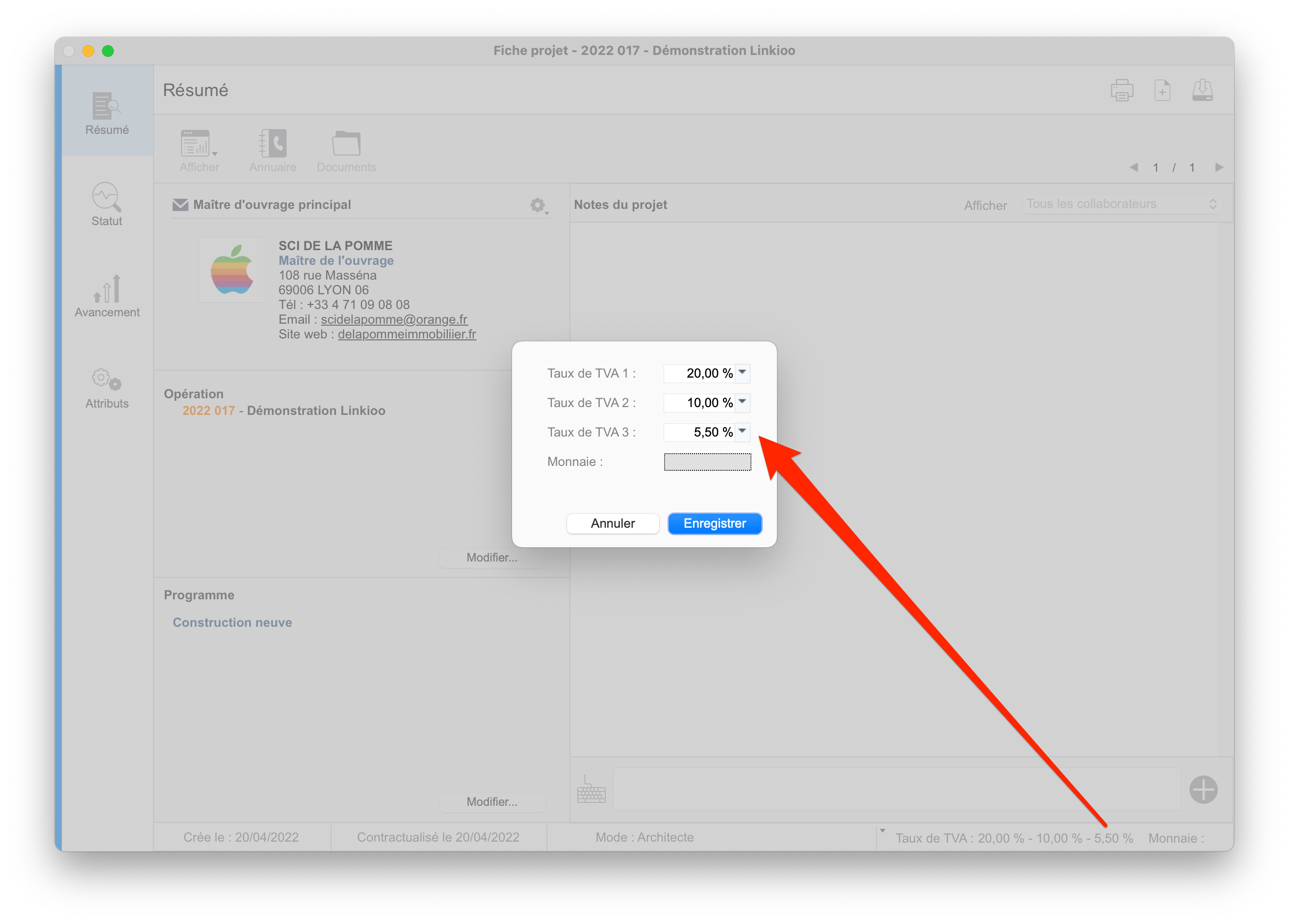Click the Monnaie status bar entry
1289x924 pixels.
click(1176, 838)
